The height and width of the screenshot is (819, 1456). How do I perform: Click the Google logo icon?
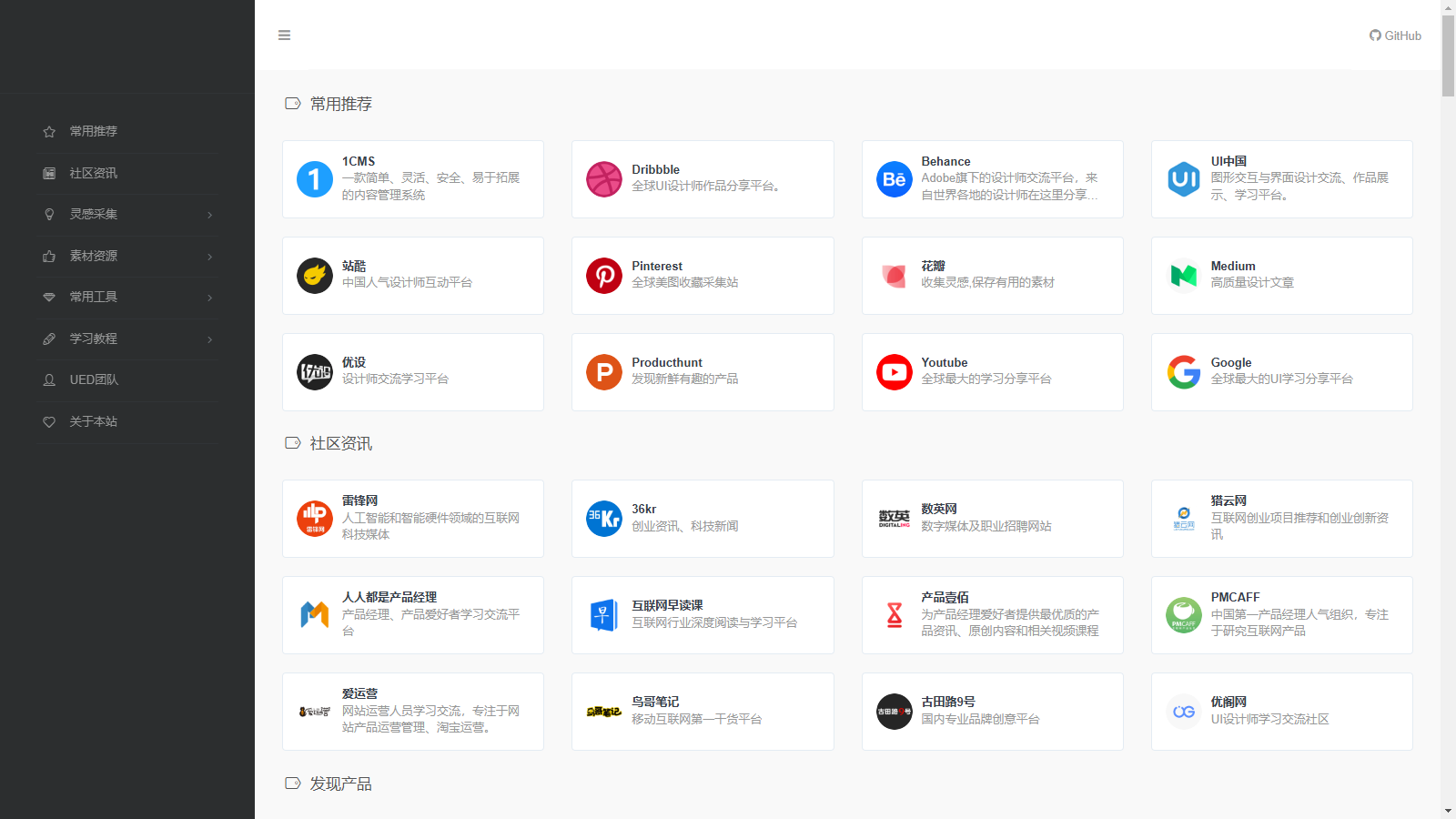click(1183, 372)
